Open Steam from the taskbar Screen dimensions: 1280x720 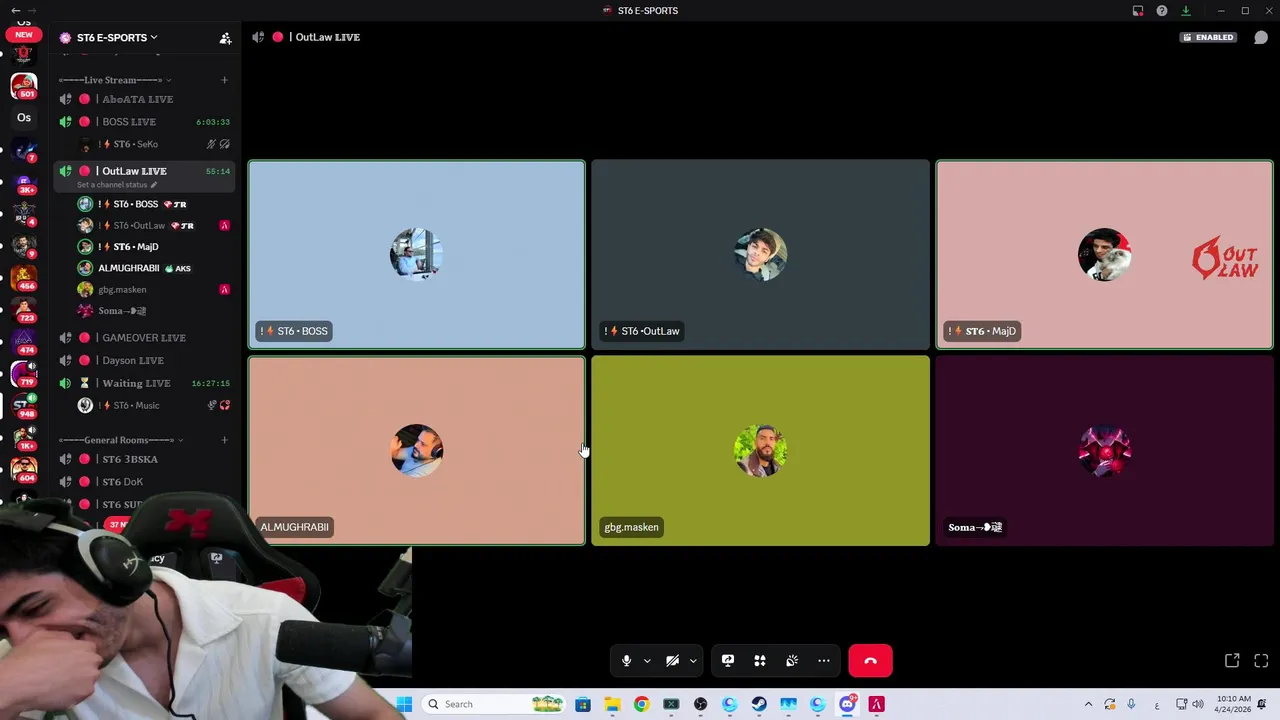tap(759, 704)
